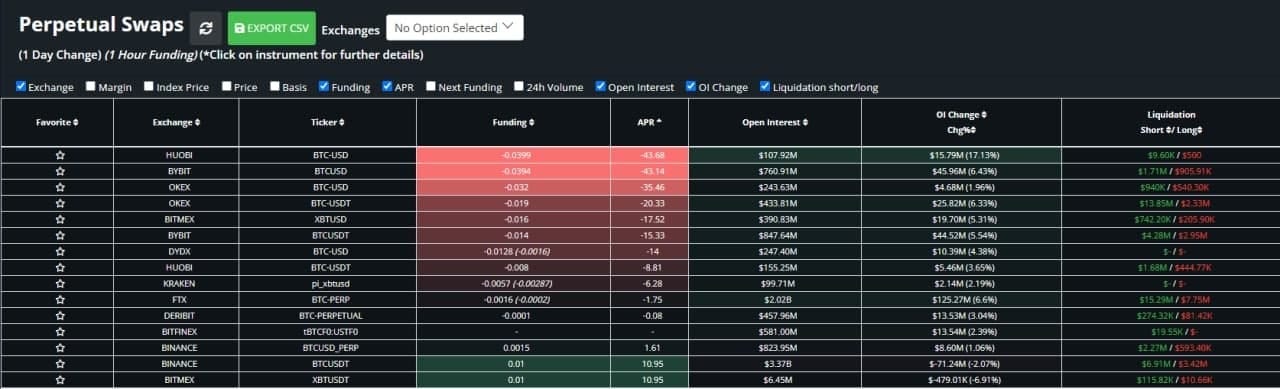
Task: Favorite the BITFINEX tBTCF0:USTF0 row star
Action: (60, 331)
